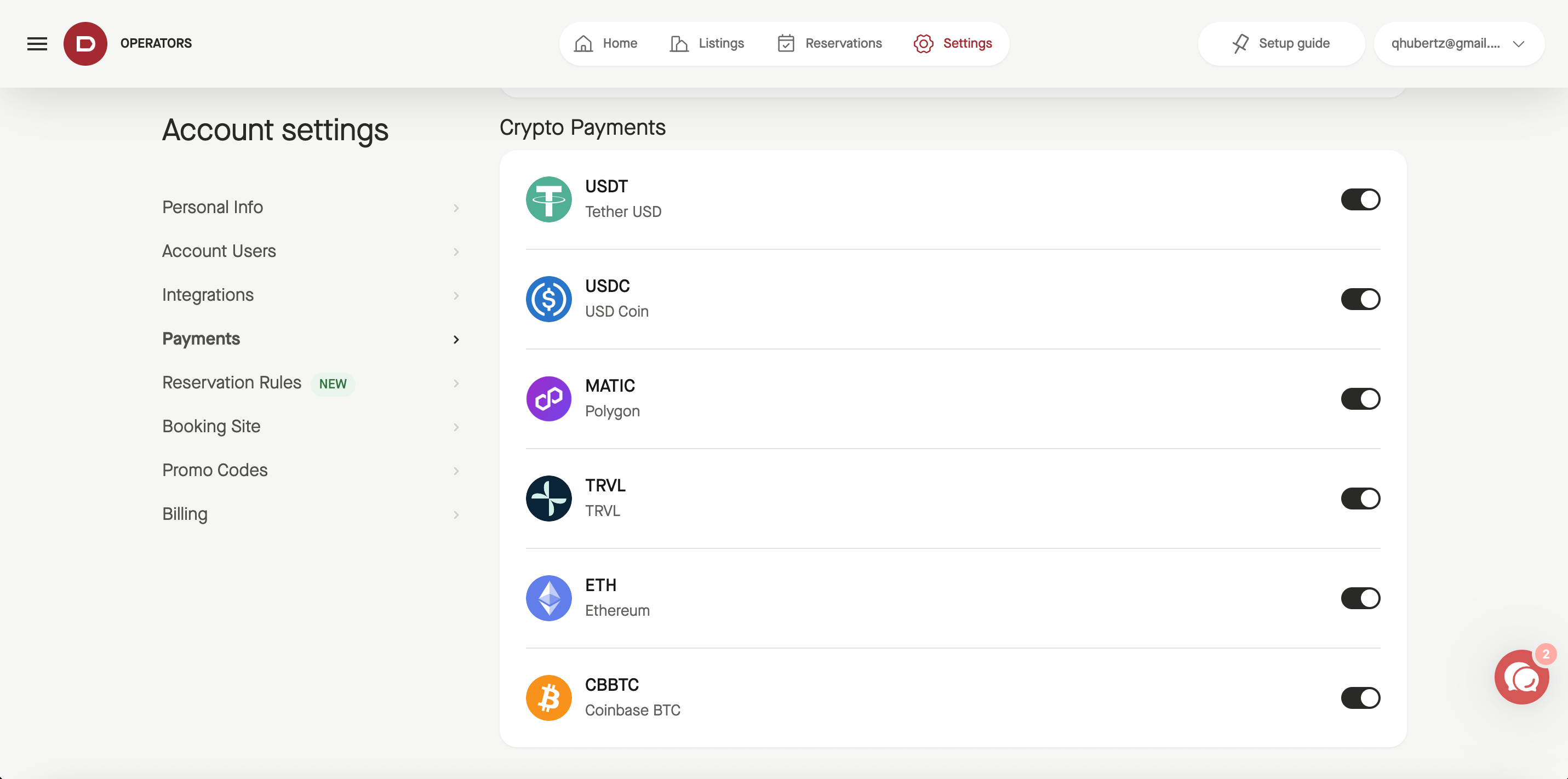Click the CBBTC ticker name

(x=612, y=685)
